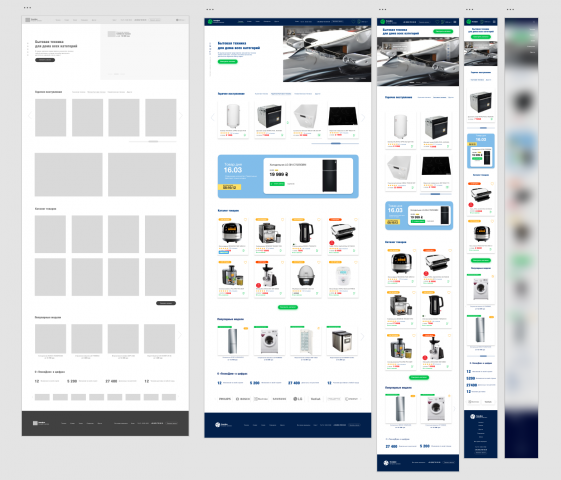This screenshot has width=561, height=480.
Task: Click green hero button on mobile artboard
Action: click(x=480, y=37)
